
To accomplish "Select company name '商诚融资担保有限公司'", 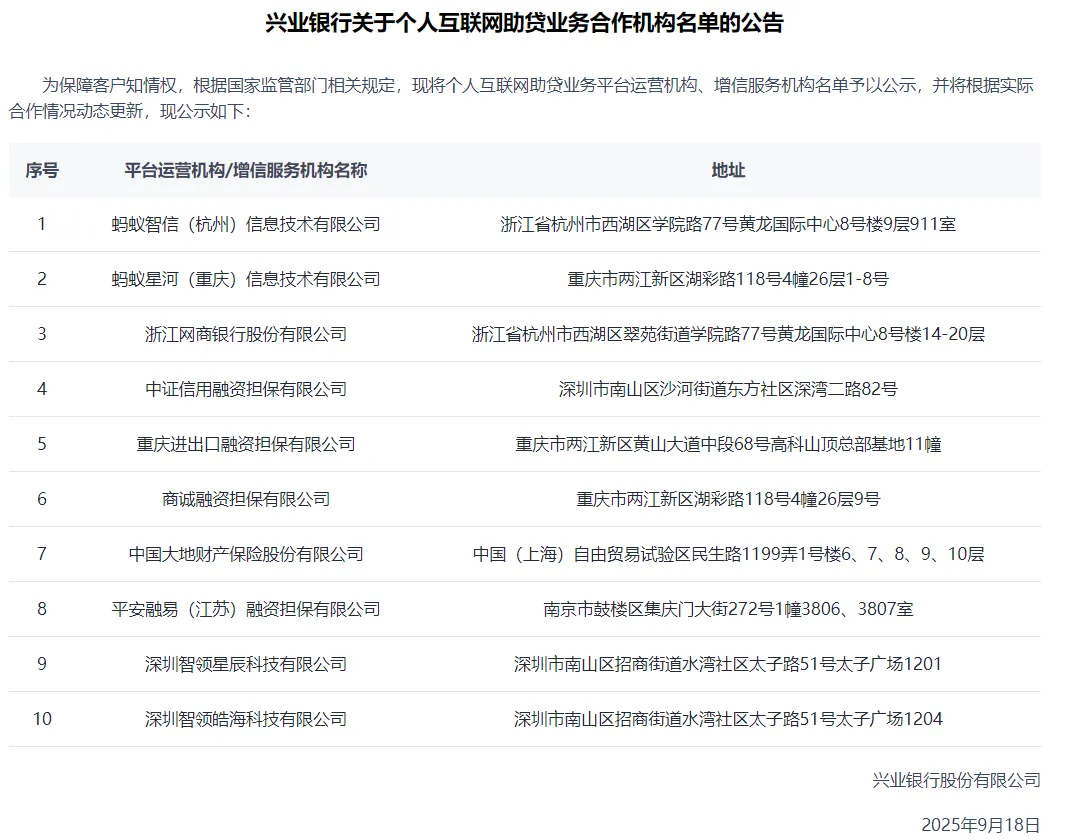I will [246, 499].
